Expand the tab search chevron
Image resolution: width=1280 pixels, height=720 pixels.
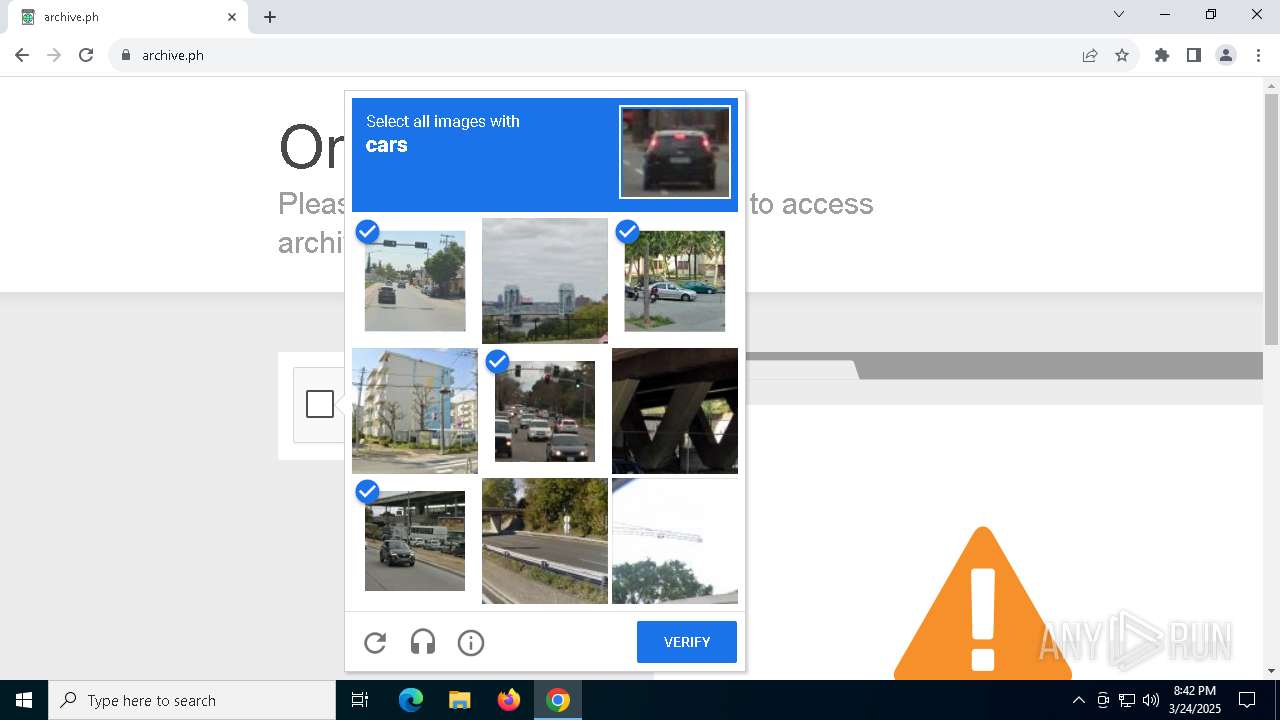tap(1119, 14)
